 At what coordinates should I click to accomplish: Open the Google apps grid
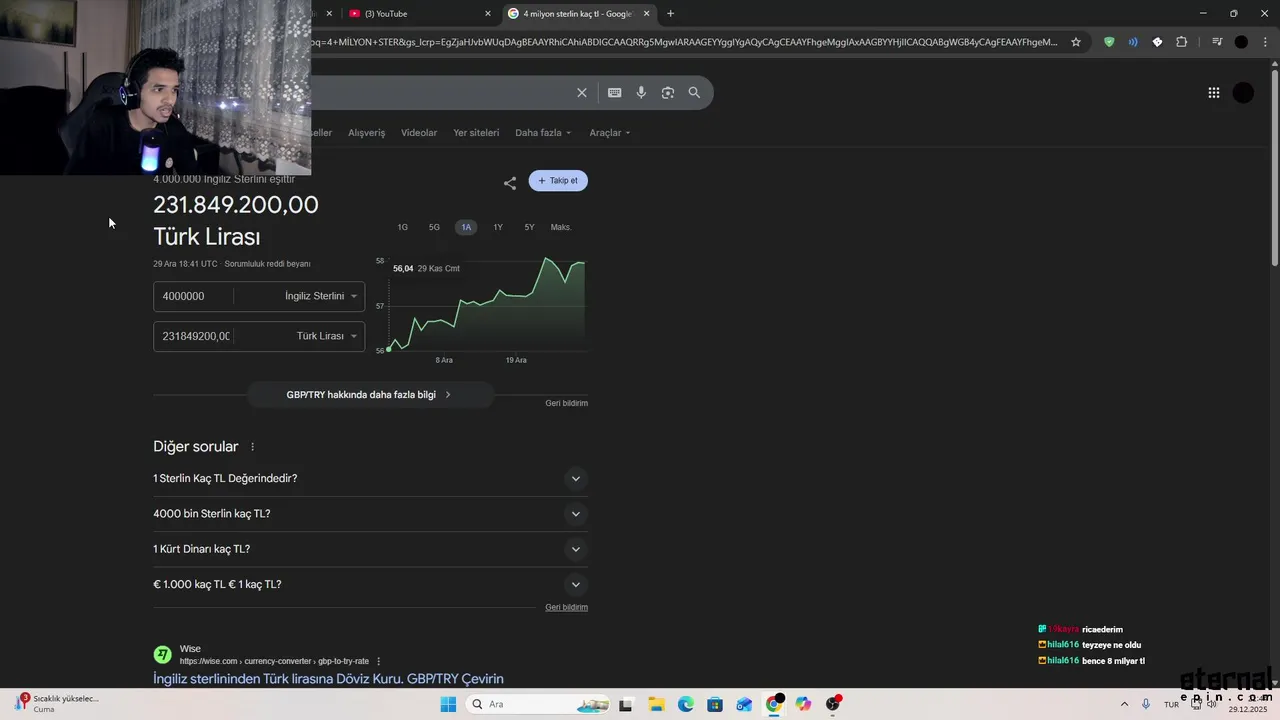pyautogui.click(x=1213, y=92)
